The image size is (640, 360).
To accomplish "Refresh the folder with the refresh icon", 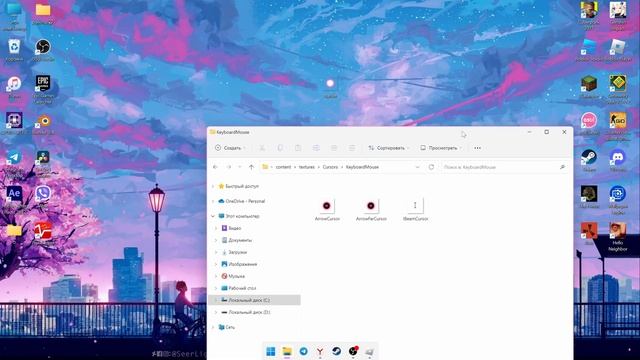I will click(431, 167).
